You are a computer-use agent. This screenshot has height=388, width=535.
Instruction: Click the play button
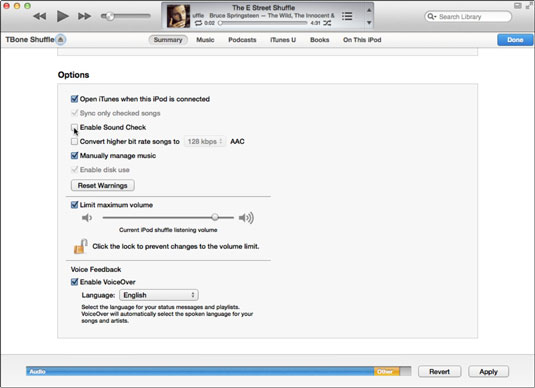click(62, 16)
